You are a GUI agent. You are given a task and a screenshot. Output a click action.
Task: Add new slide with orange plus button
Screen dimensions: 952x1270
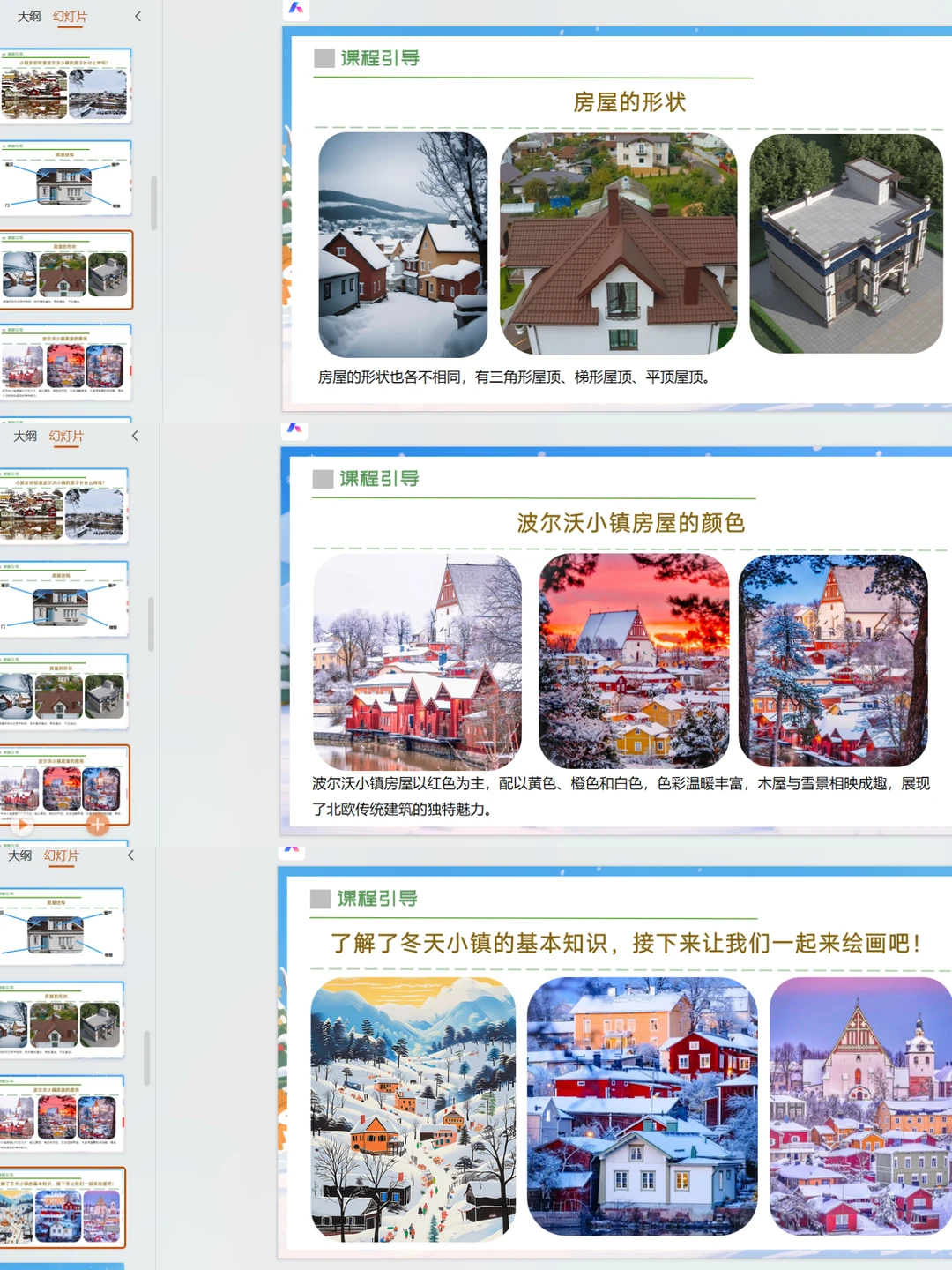coord(97,825)
